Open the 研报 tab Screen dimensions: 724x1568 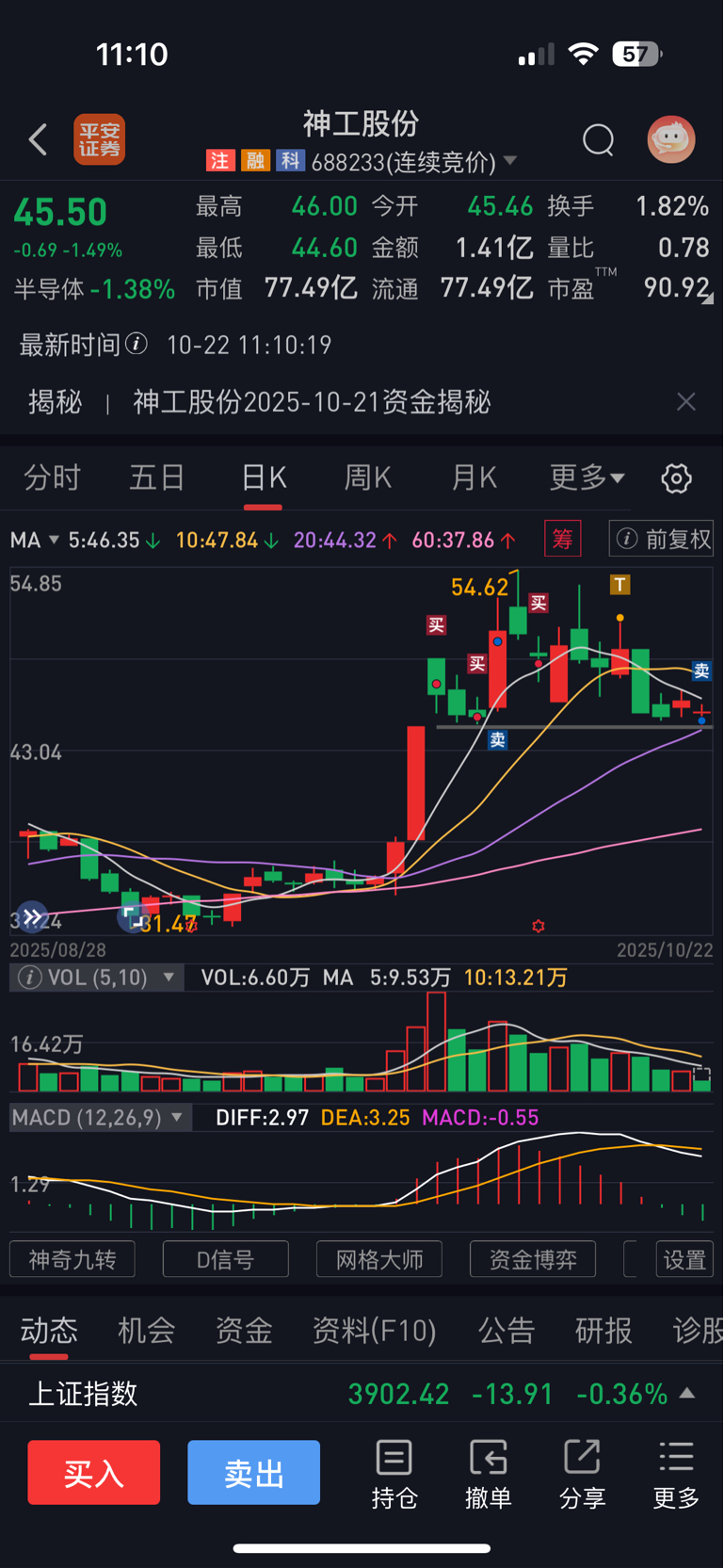603,1331
